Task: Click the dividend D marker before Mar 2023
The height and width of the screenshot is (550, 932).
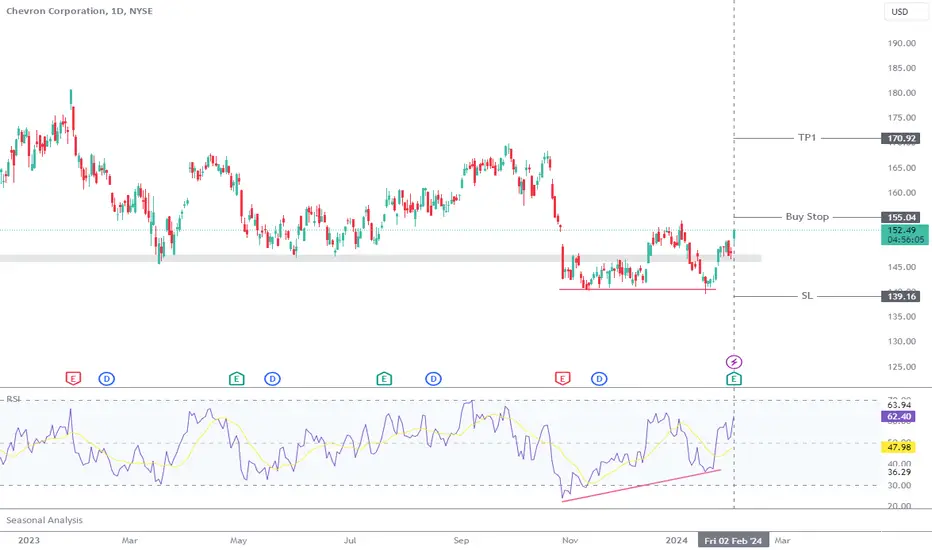Action: tap(106, 379)
